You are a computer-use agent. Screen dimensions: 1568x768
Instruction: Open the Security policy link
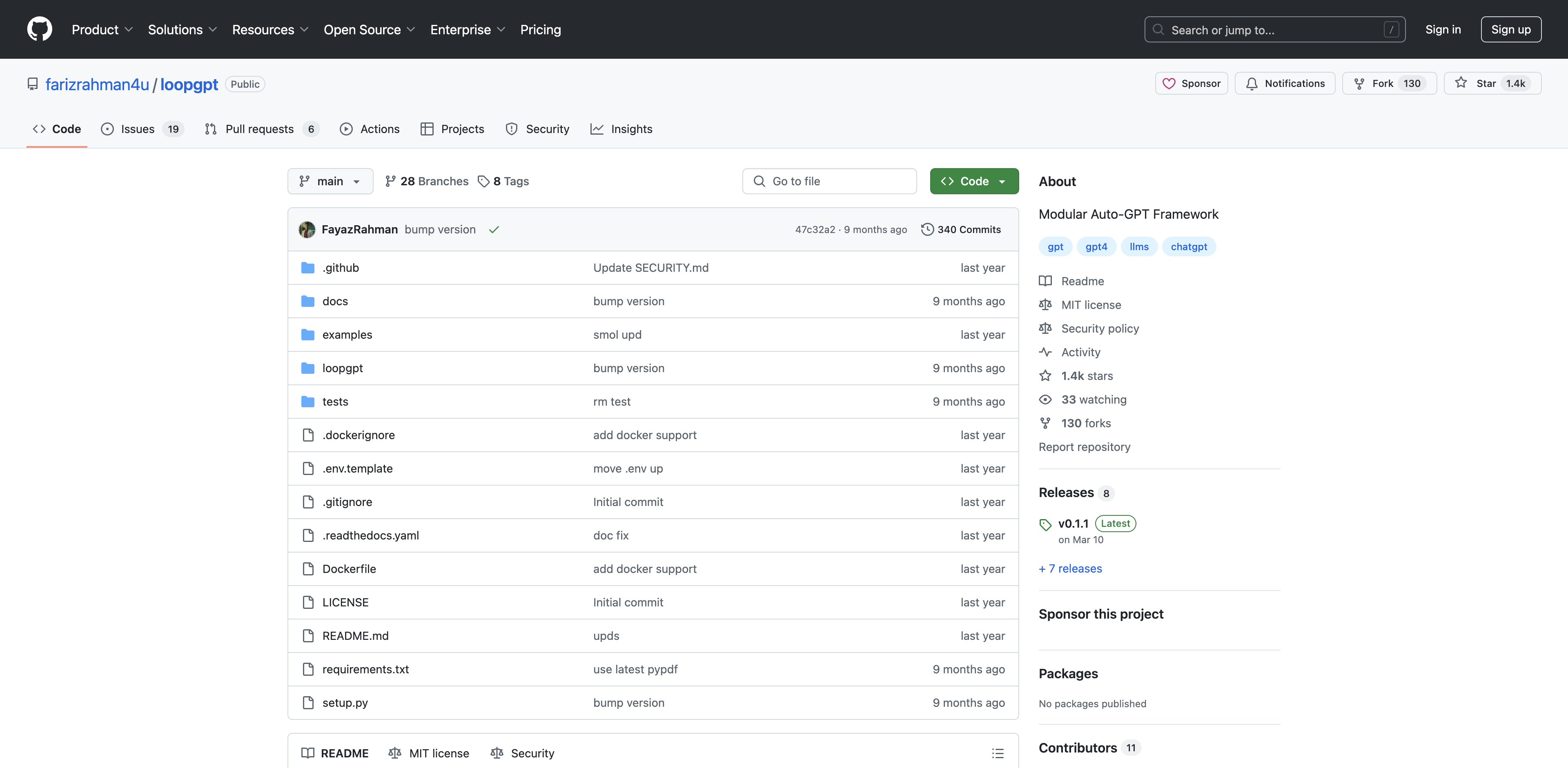[1100, 329]
